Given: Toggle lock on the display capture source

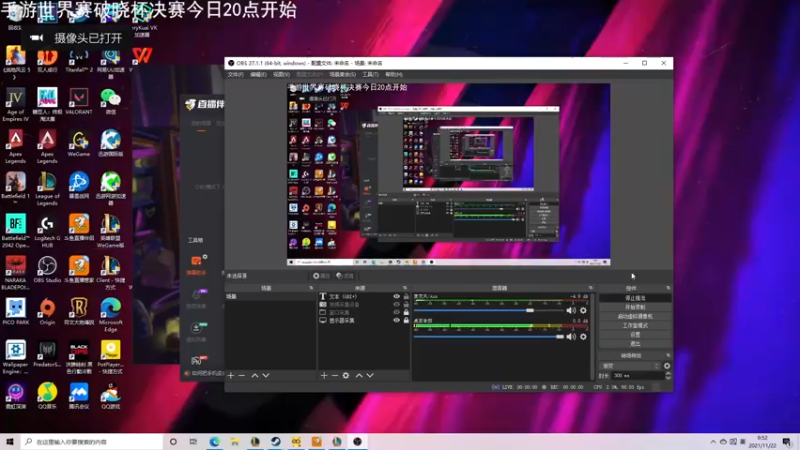Looking at the screenshot, I should pyautogui.click(x=406, y=320).
